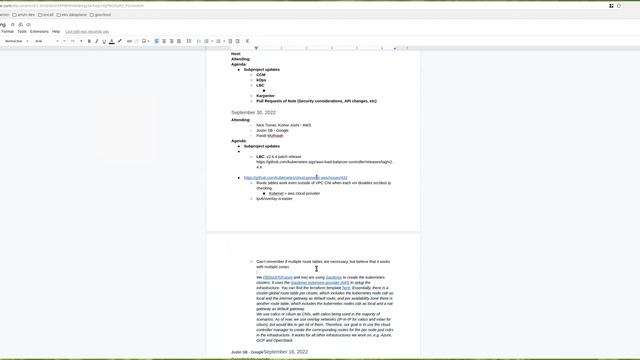Click the checklist toolbar icon
This screenshot has height=360, width=640.
(x=199, y=41)
